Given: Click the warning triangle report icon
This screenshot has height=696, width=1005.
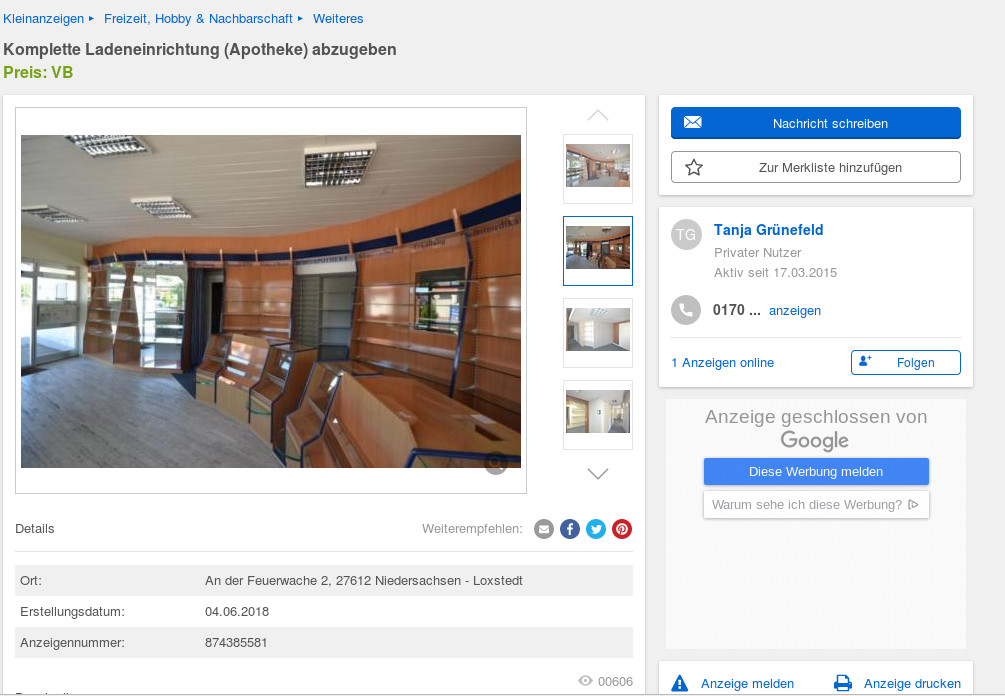Looking at the screenshot, I should 680,683.
